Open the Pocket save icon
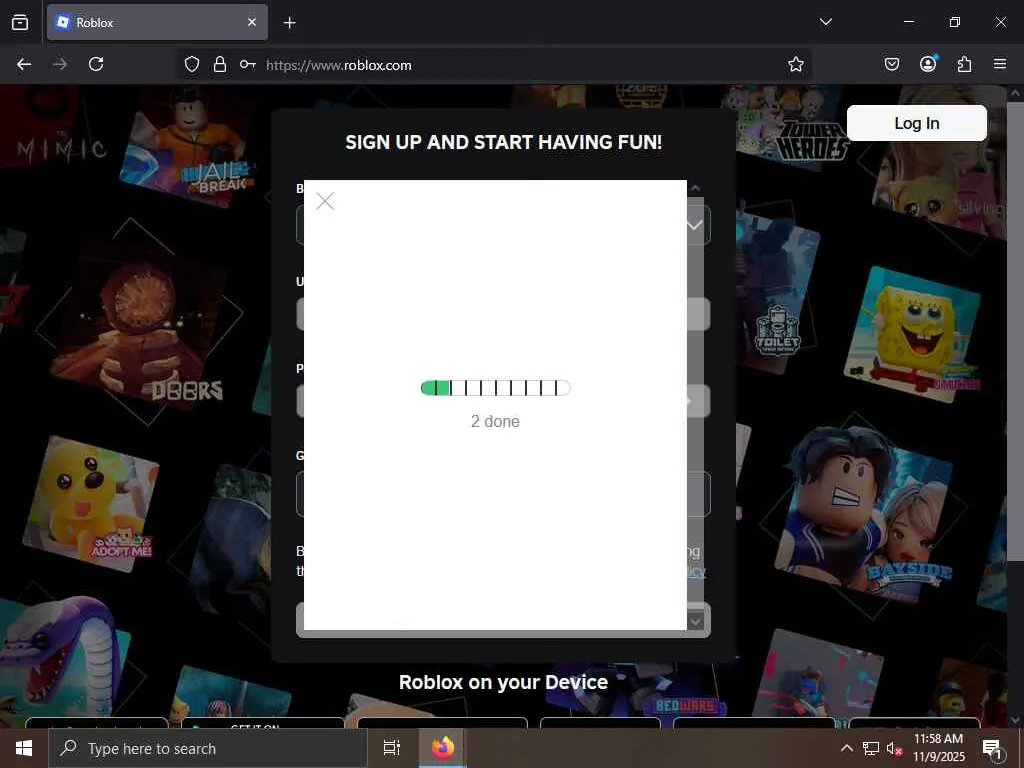 pos(892,64)
